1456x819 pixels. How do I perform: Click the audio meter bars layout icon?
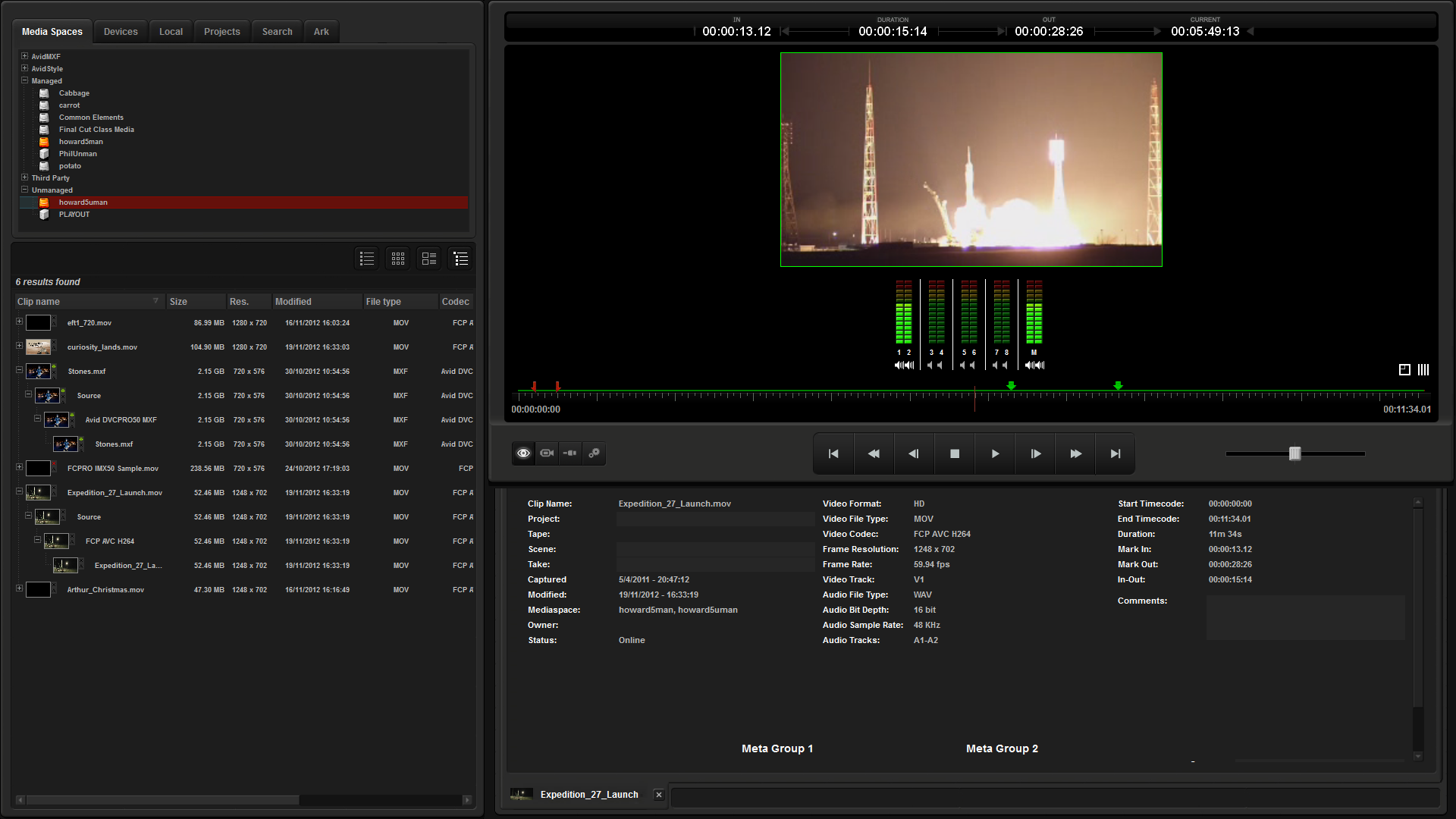[1423, 370]
